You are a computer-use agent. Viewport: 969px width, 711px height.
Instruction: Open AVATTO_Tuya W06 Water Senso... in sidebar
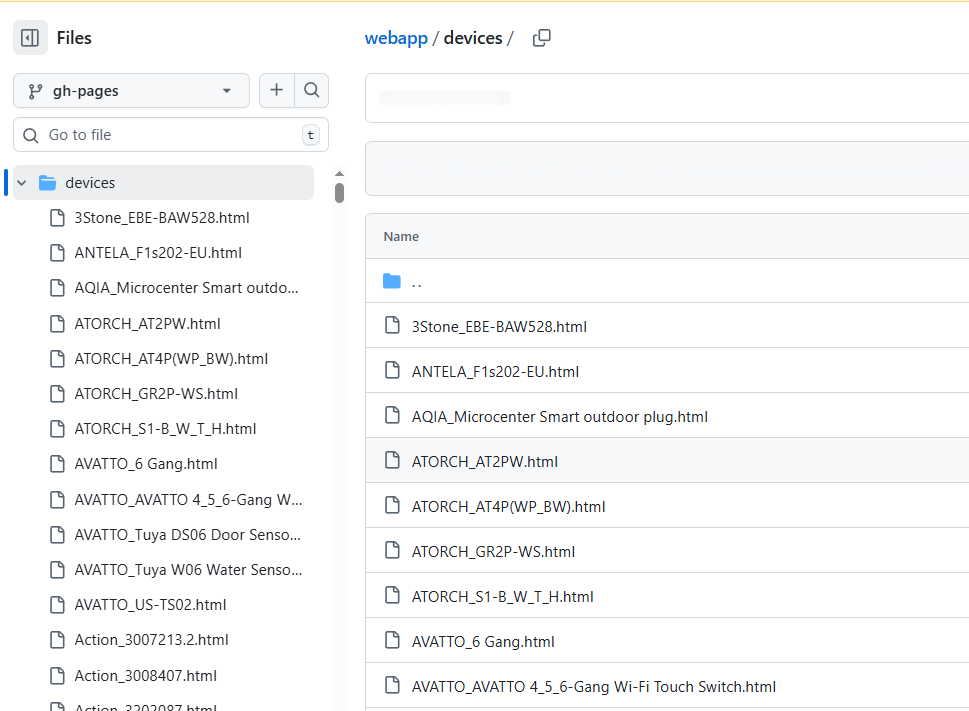point(188,570)
